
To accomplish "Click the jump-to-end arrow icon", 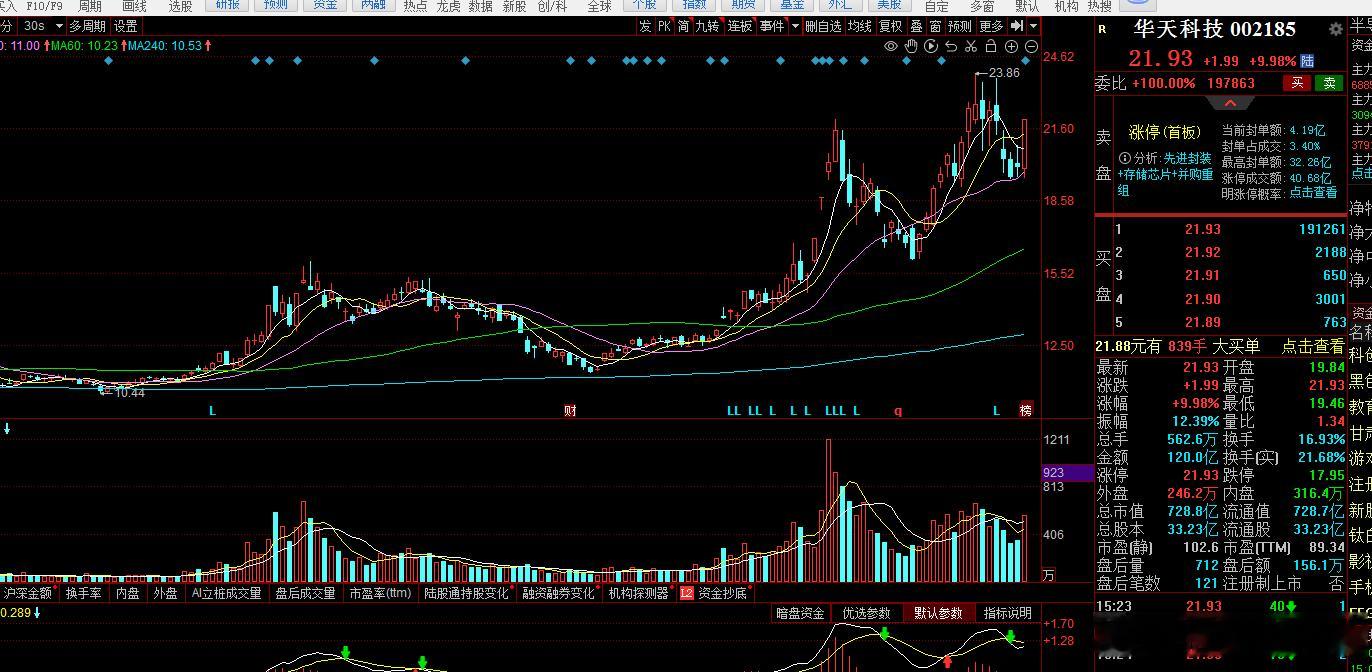I will click(x=1017, y=26).
